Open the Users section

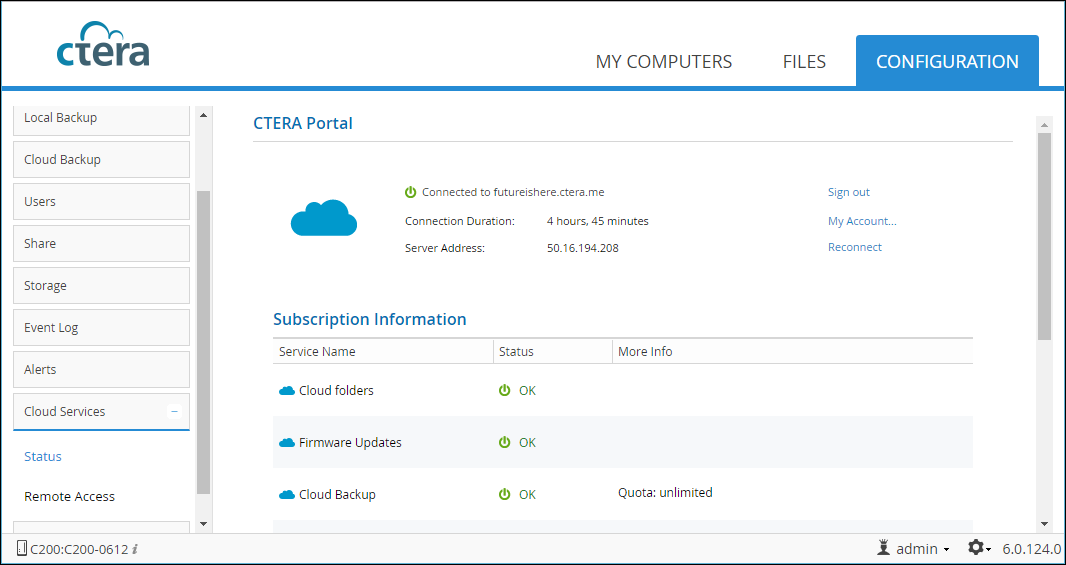coord(101,202)
